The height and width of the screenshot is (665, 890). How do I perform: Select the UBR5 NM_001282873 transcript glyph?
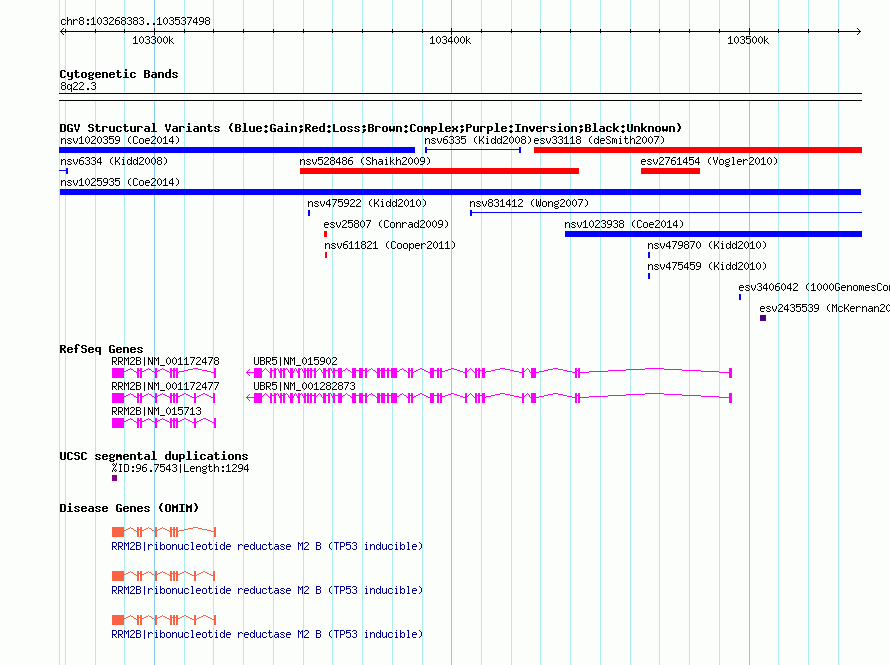[489, 398]
